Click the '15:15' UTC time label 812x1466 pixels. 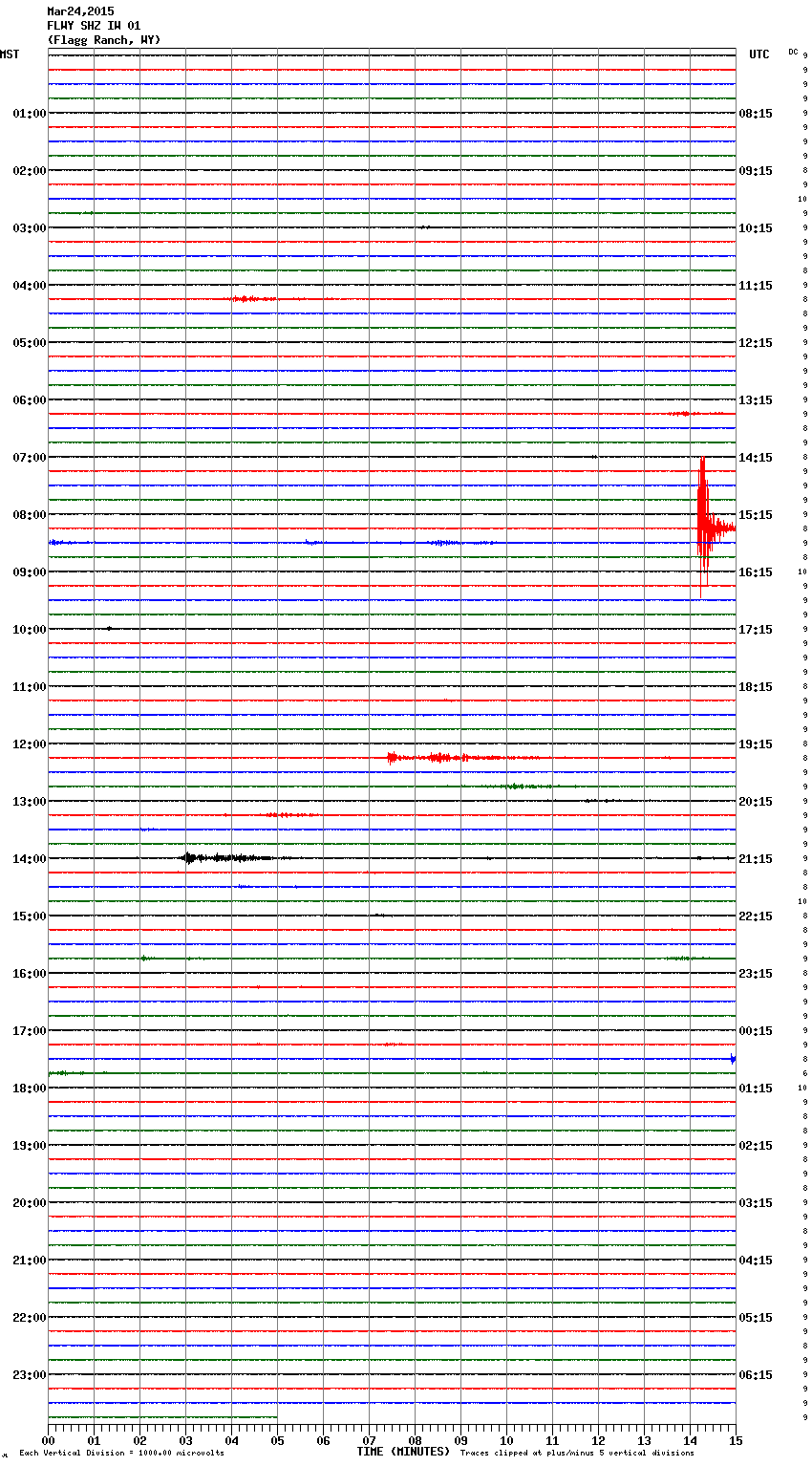pyautogui.click(x=756, y=515)
